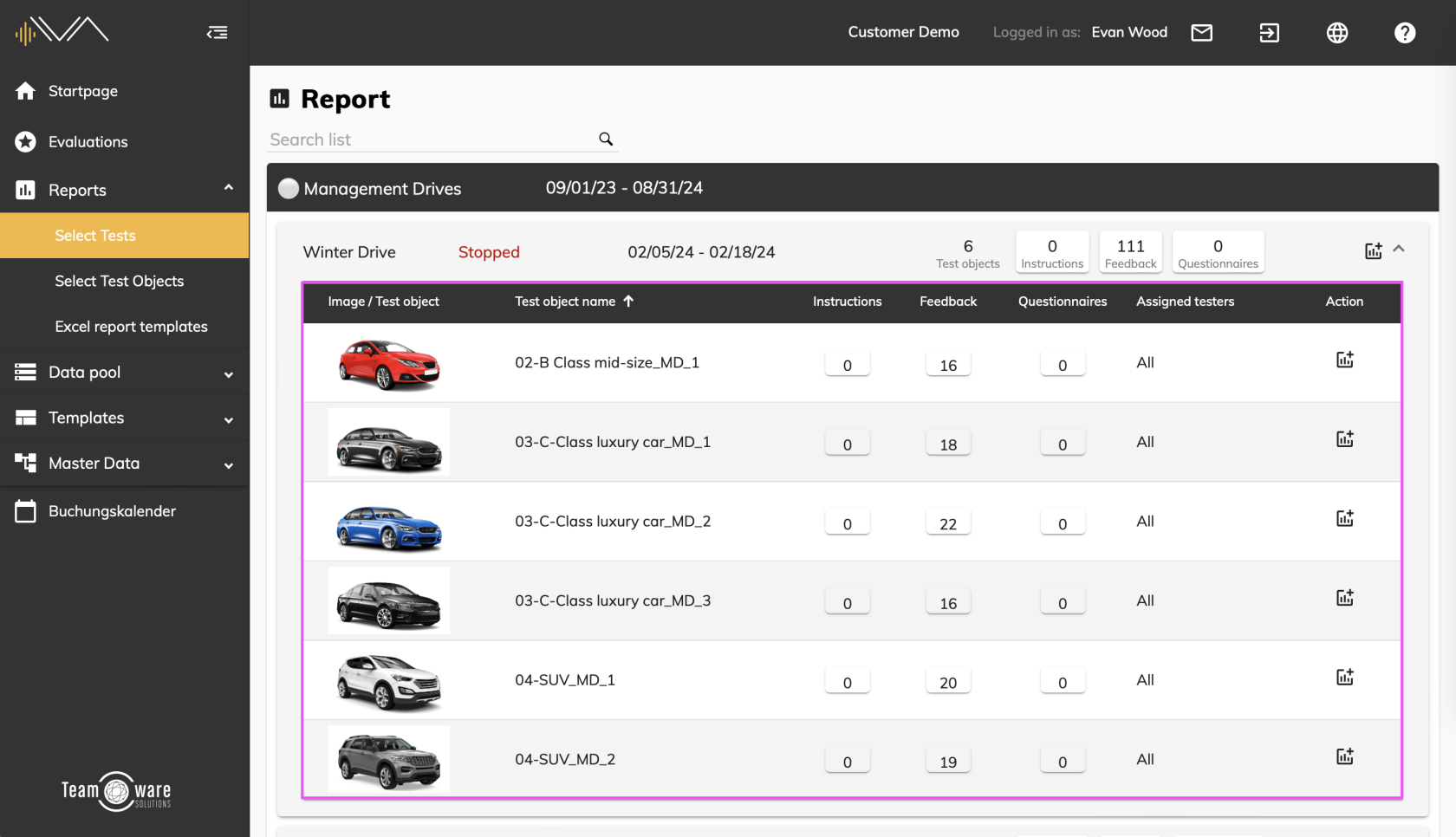
Task: Click feedback count 19 for 04-SUV_MD_2
Action: [x=948, y=761]
